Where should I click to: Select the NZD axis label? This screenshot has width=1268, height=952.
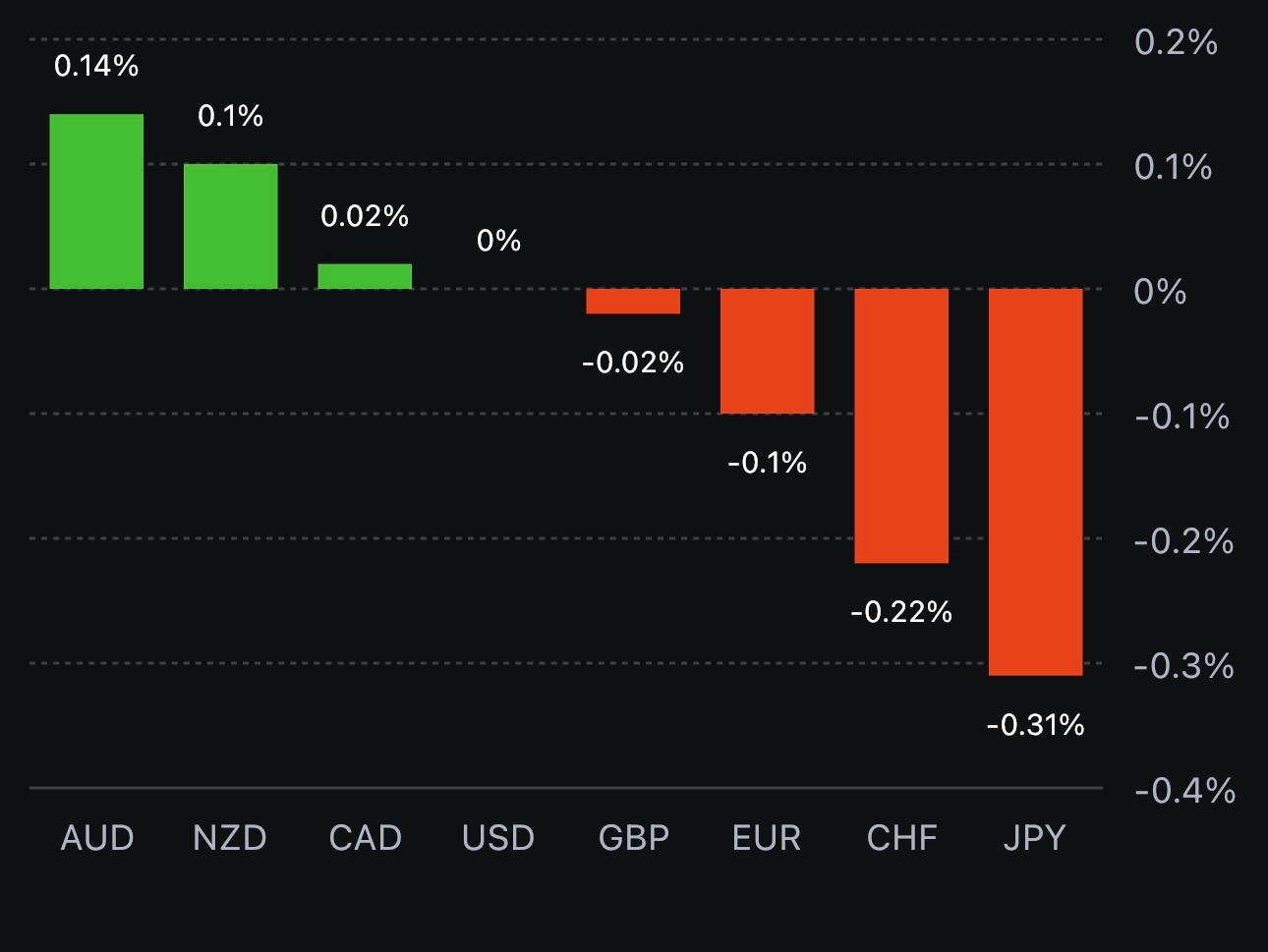(x=230, y=838)
